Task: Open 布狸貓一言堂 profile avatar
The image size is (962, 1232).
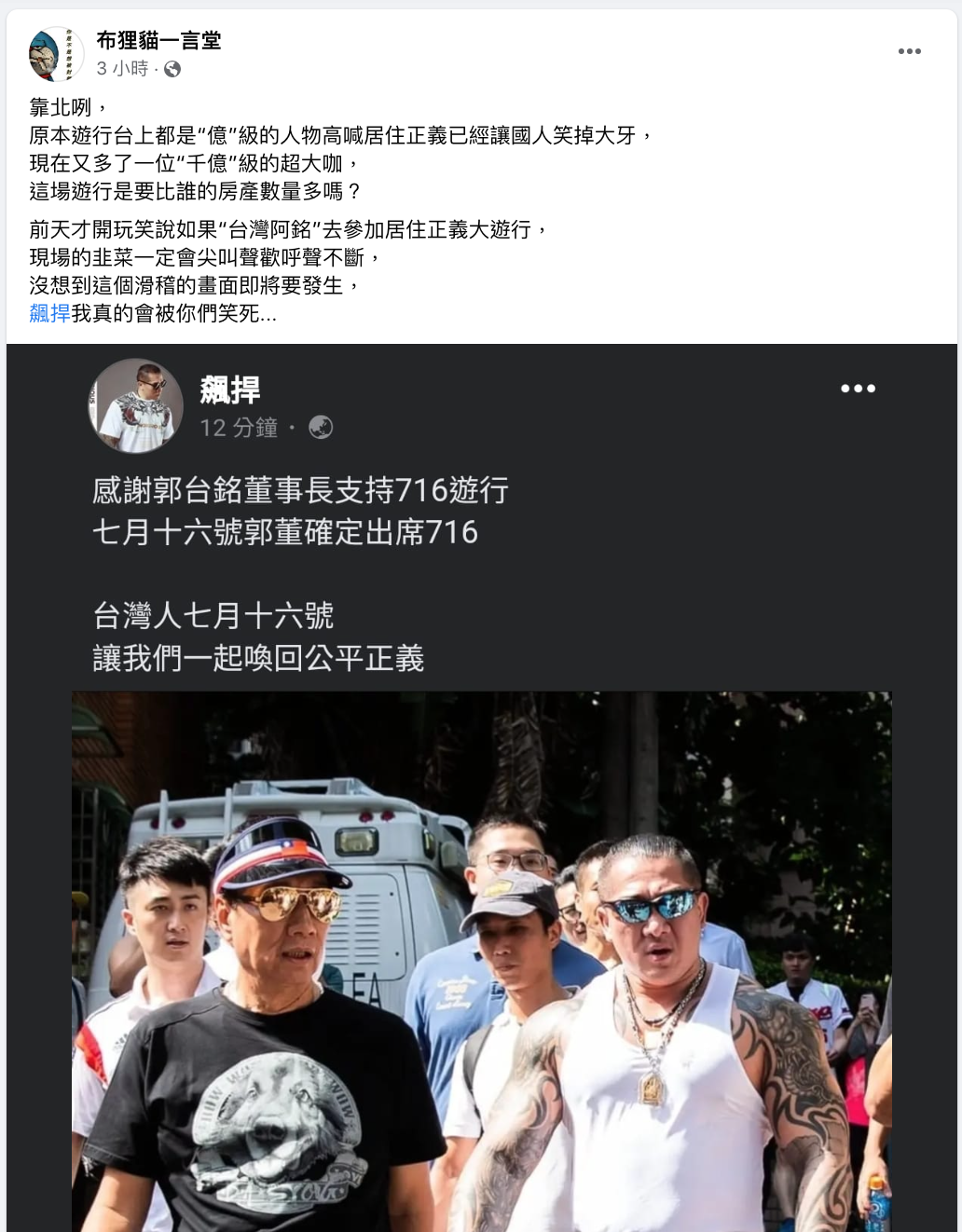Action: 55,53
